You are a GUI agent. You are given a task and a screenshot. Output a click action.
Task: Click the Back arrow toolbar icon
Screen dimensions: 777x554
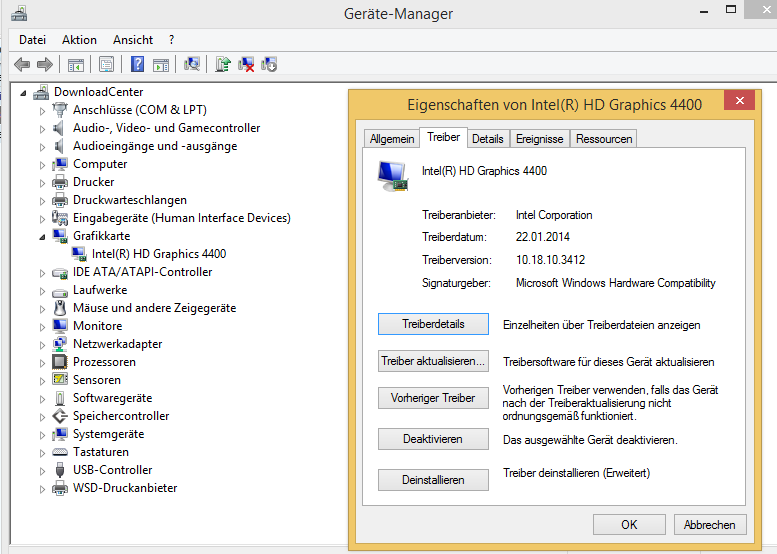pos(22,64)
